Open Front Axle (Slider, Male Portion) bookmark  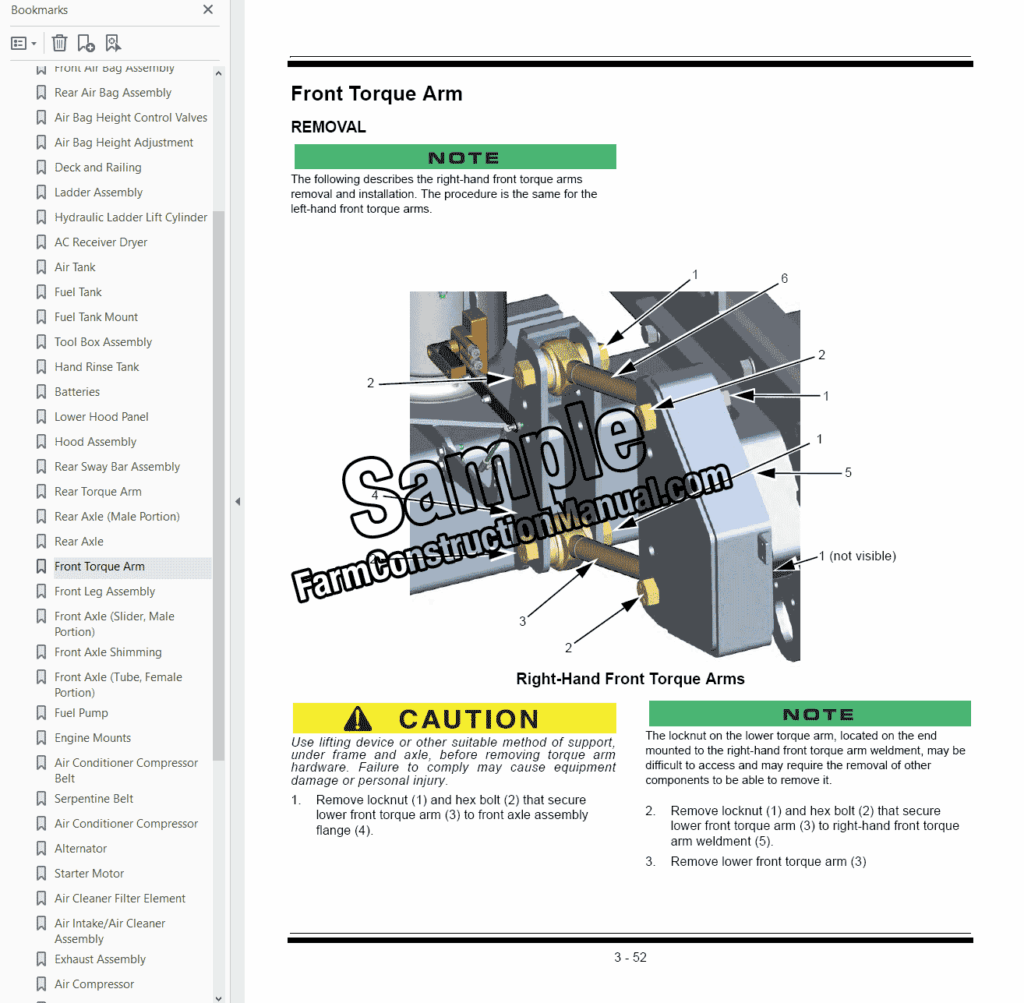114,624
